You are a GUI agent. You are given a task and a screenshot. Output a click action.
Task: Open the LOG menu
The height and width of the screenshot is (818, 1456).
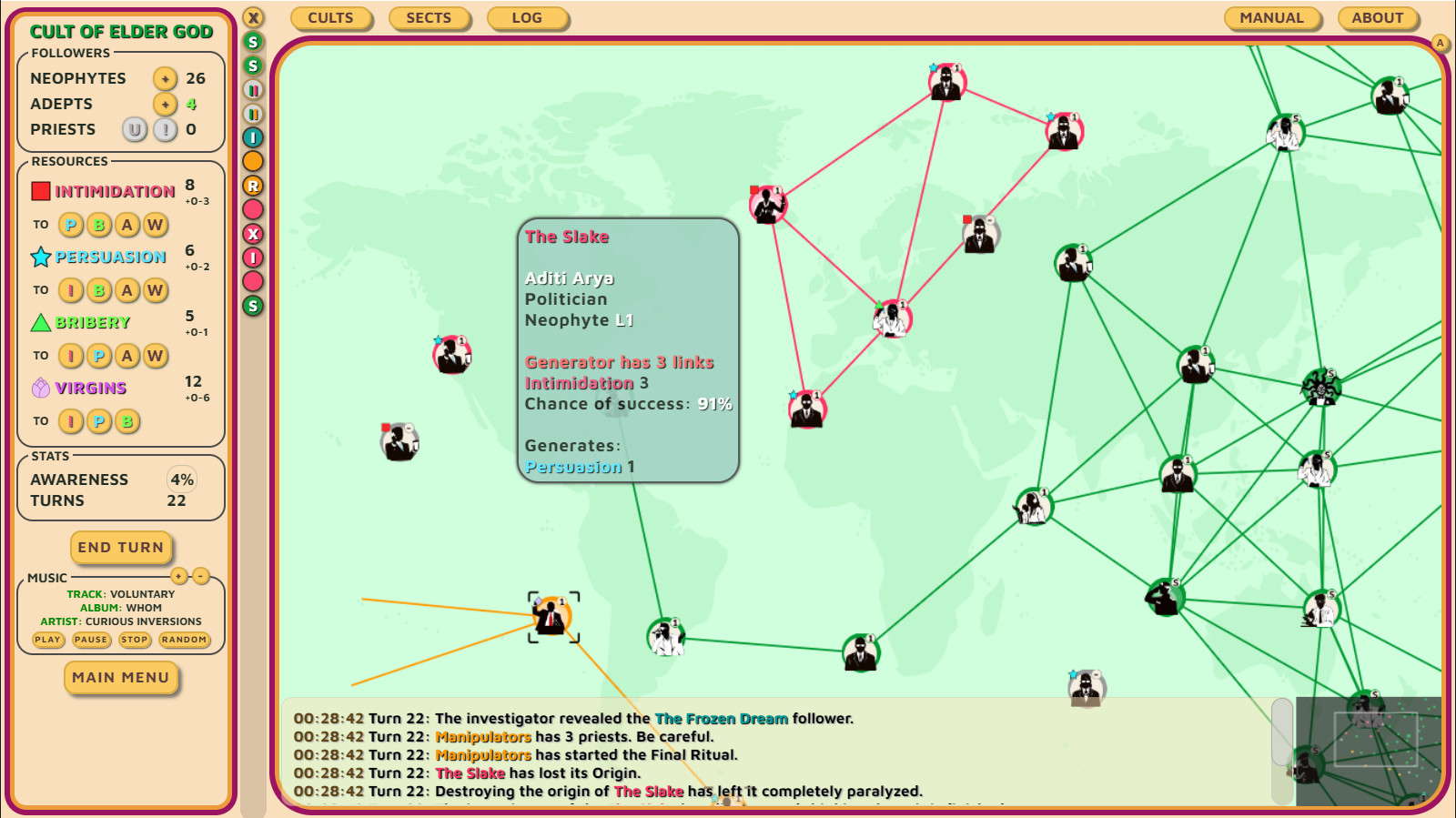(527, 18)
